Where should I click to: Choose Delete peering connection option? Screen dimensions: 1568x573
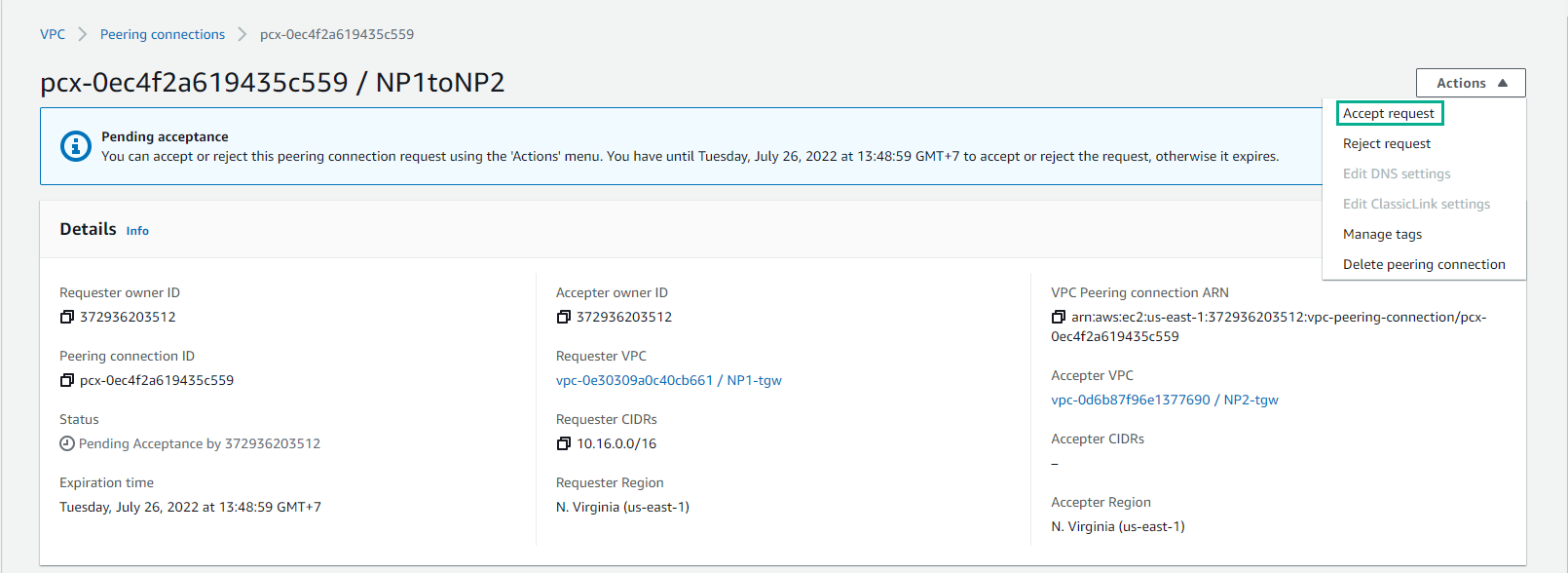coord(1424,264)
